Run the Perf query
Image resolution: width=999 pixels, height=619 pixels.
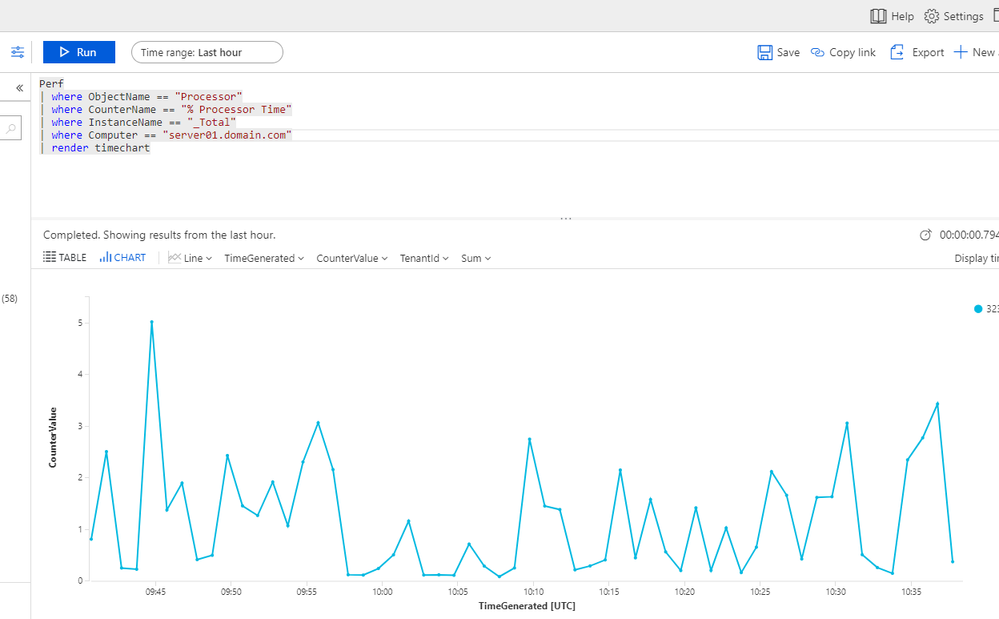[x=78, y=51]
